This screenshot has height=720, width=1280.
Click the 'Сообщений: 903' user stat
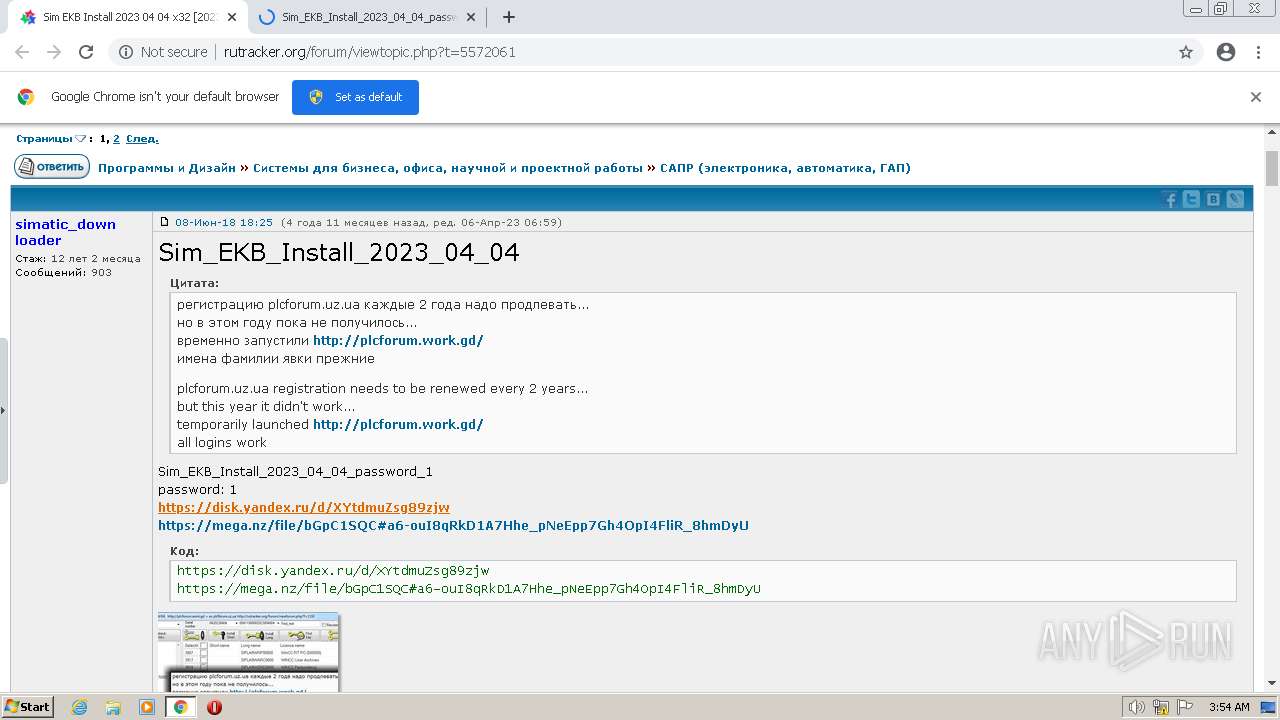tap(64, 272)
